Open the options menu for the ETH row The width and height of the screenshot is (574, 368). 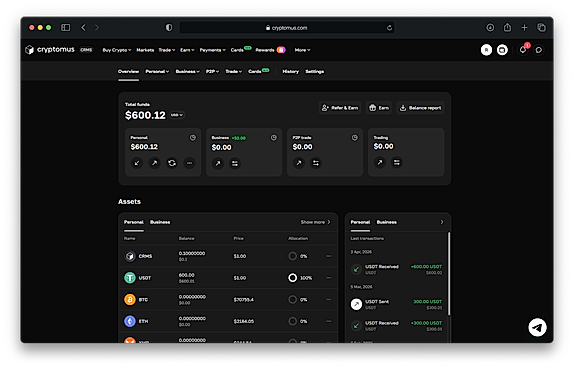329,321
